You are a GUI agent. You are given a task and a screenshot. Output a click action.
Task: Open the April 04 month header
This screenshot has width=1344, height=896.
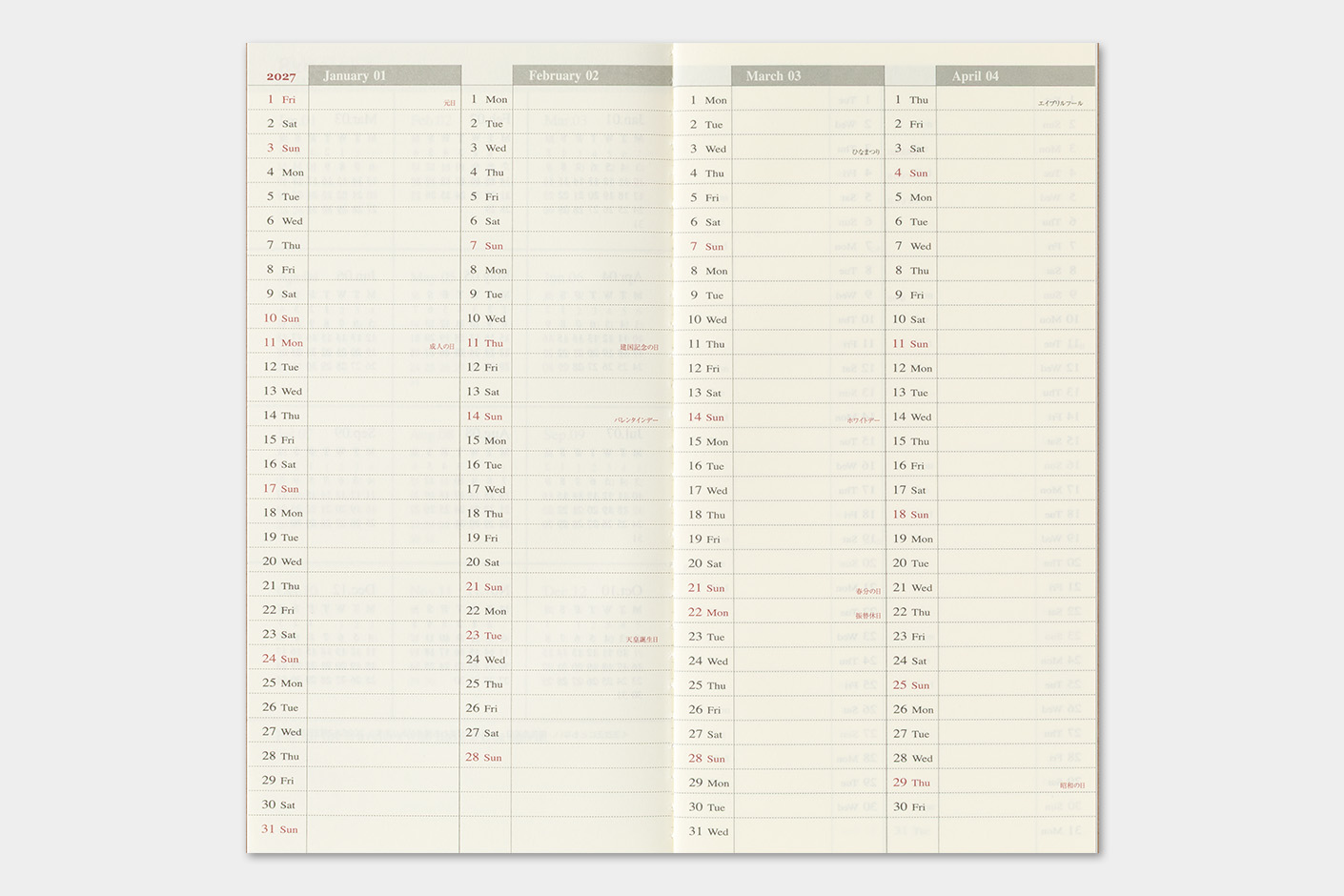click(1016, 75)
